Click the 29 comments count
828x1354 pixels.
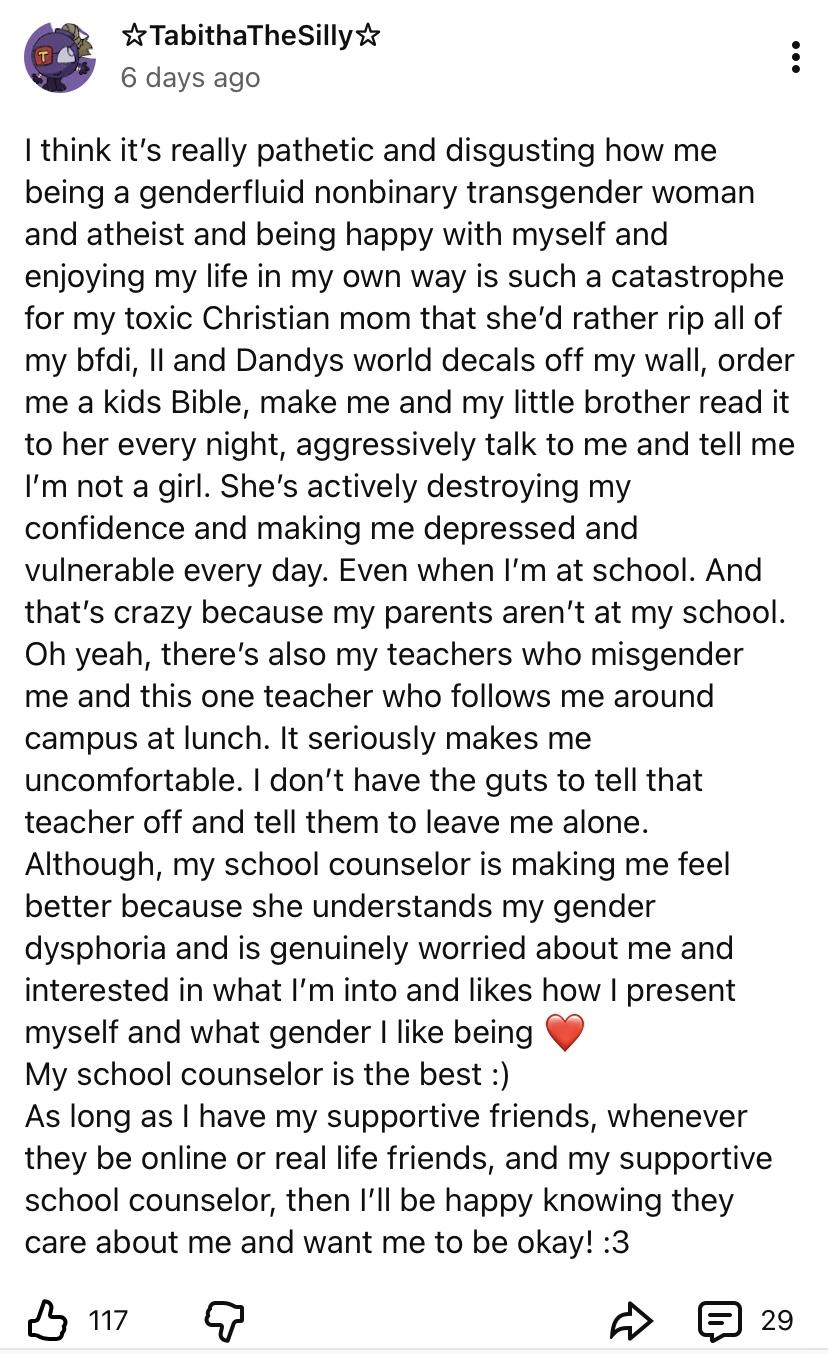(777, 1320)
